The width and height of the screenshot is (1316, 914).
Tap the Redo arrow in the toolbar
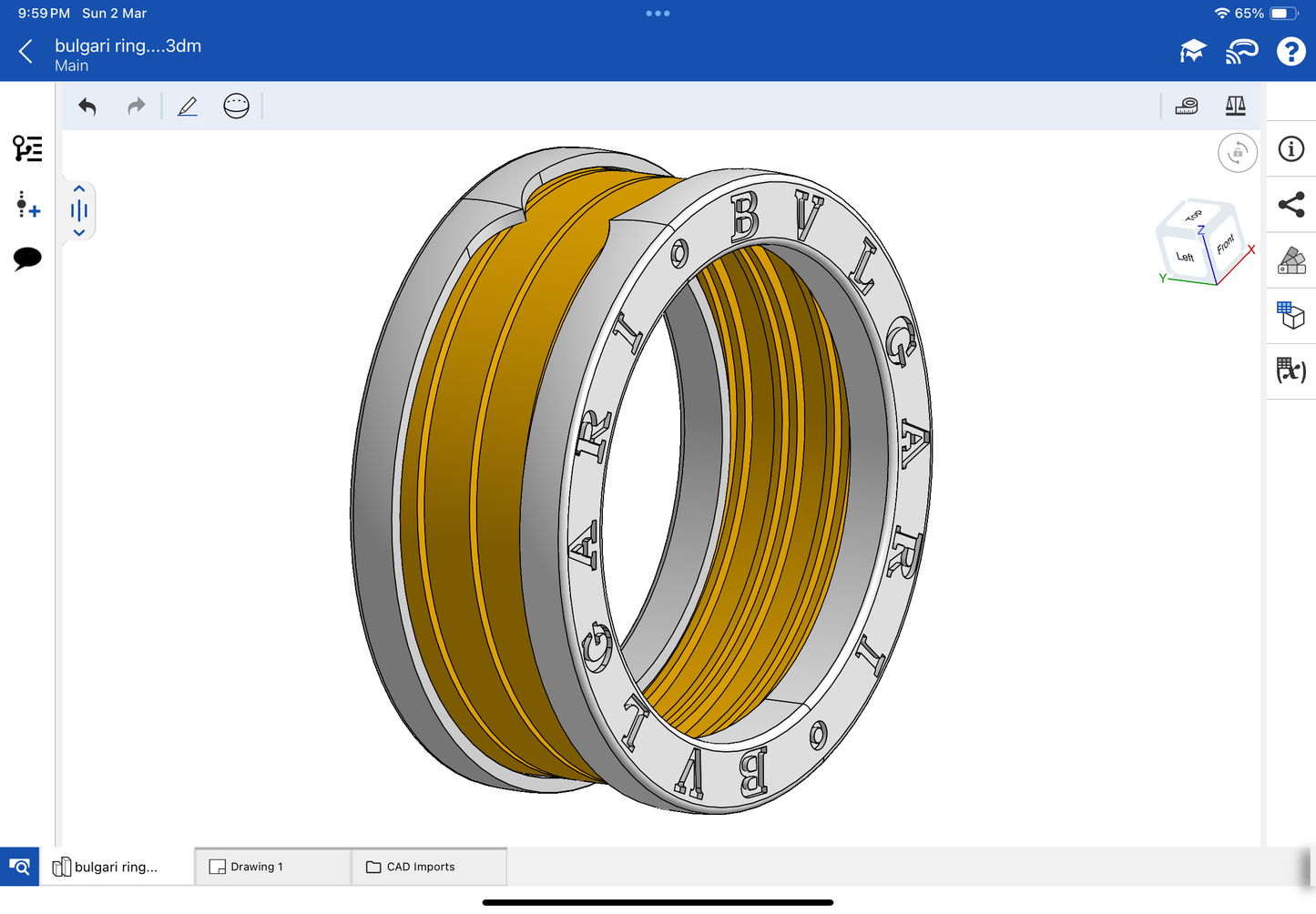pyautogui.click(x=137, y=107)
